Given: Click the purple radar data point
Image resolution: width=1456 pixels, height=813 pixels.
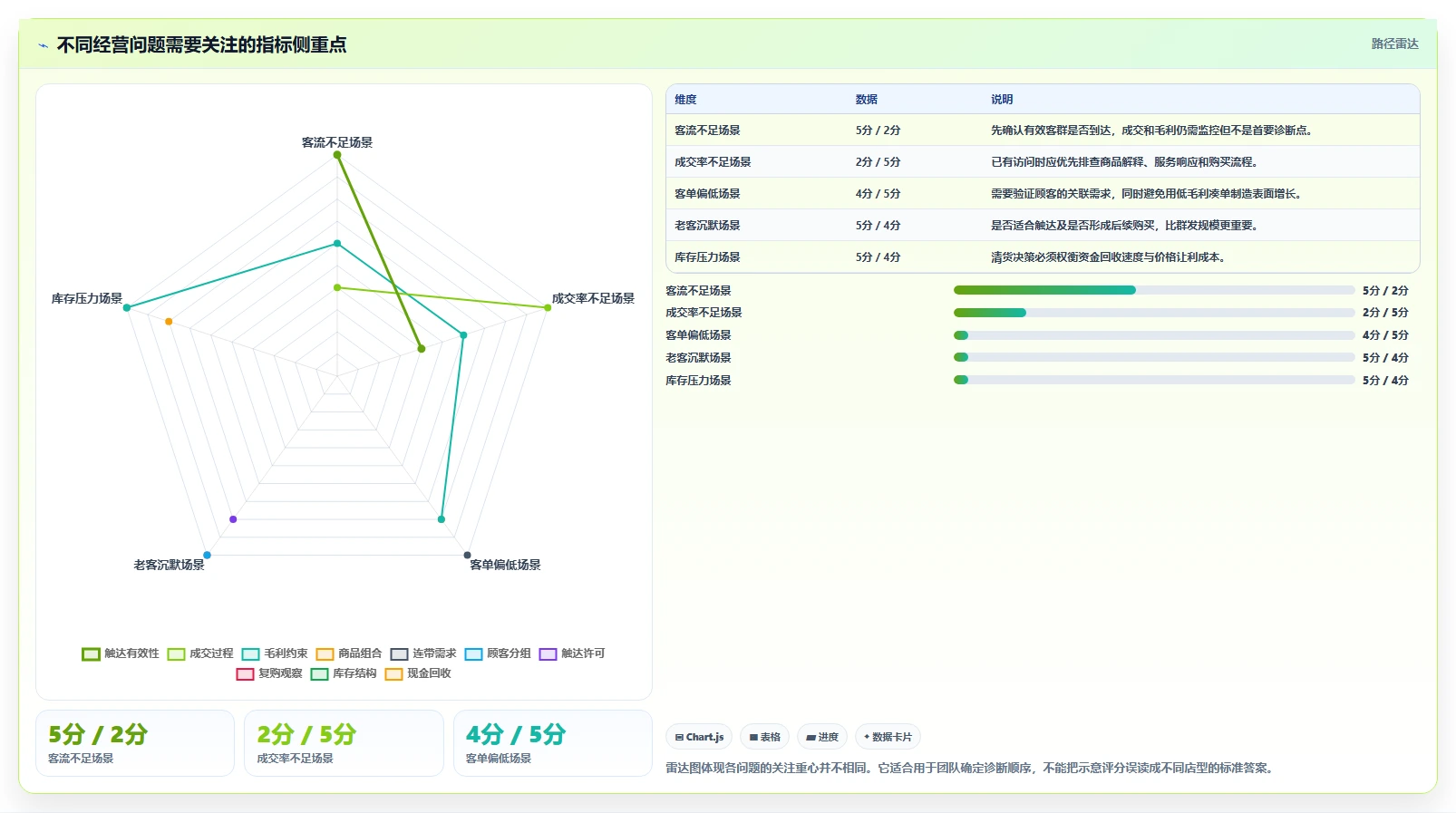Looking at the screenshot, I should pyautogui.click(x=233, y=519).
